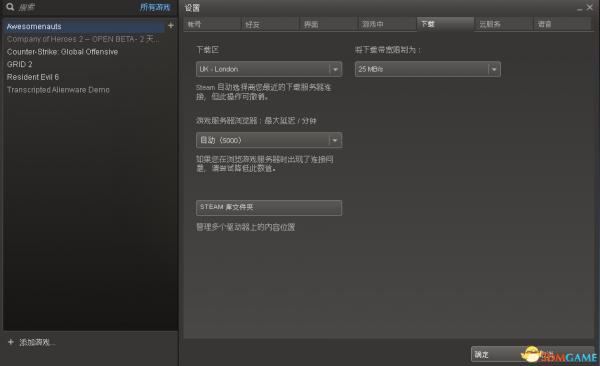Select Resident Evil 6 in game list
The height and width of the screenshot is (366, 600).
(x=33, y=77)
